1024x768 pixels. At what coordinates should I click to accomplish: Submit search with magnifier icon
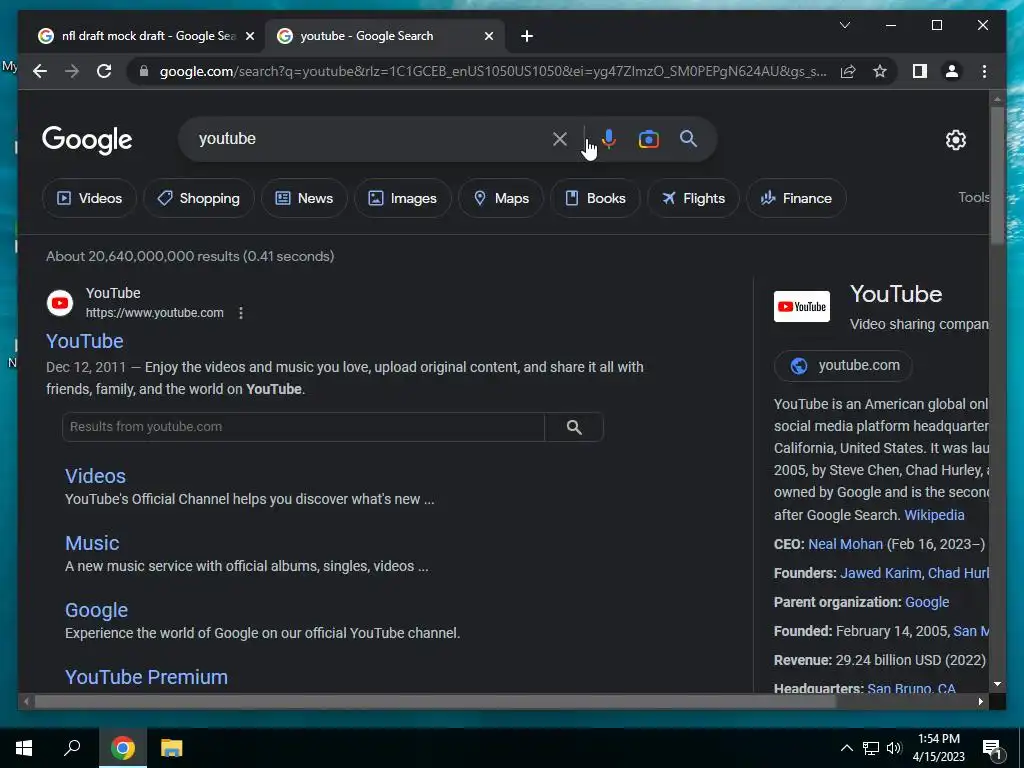(688, 138)
